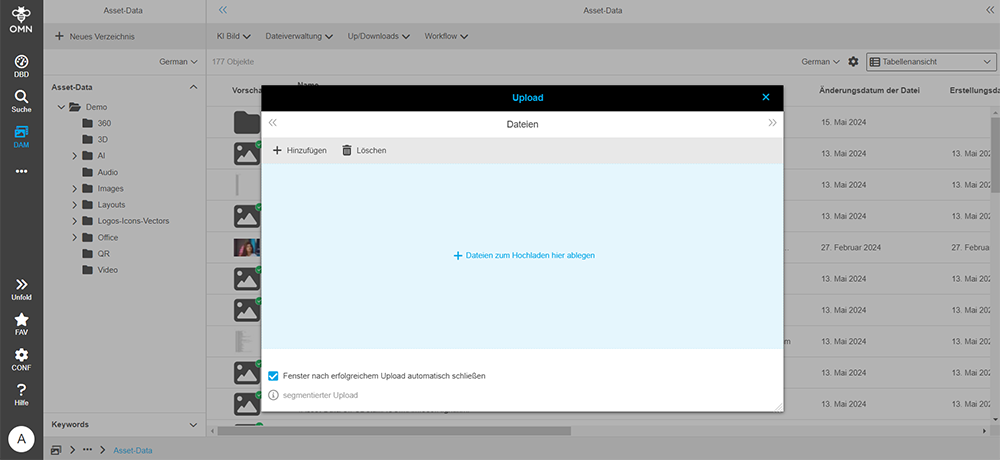The width and height of the screenshot is (1000, 460).
Task: Open the German language dropdown near Tabellenansicht
Action: click(820, 62)
